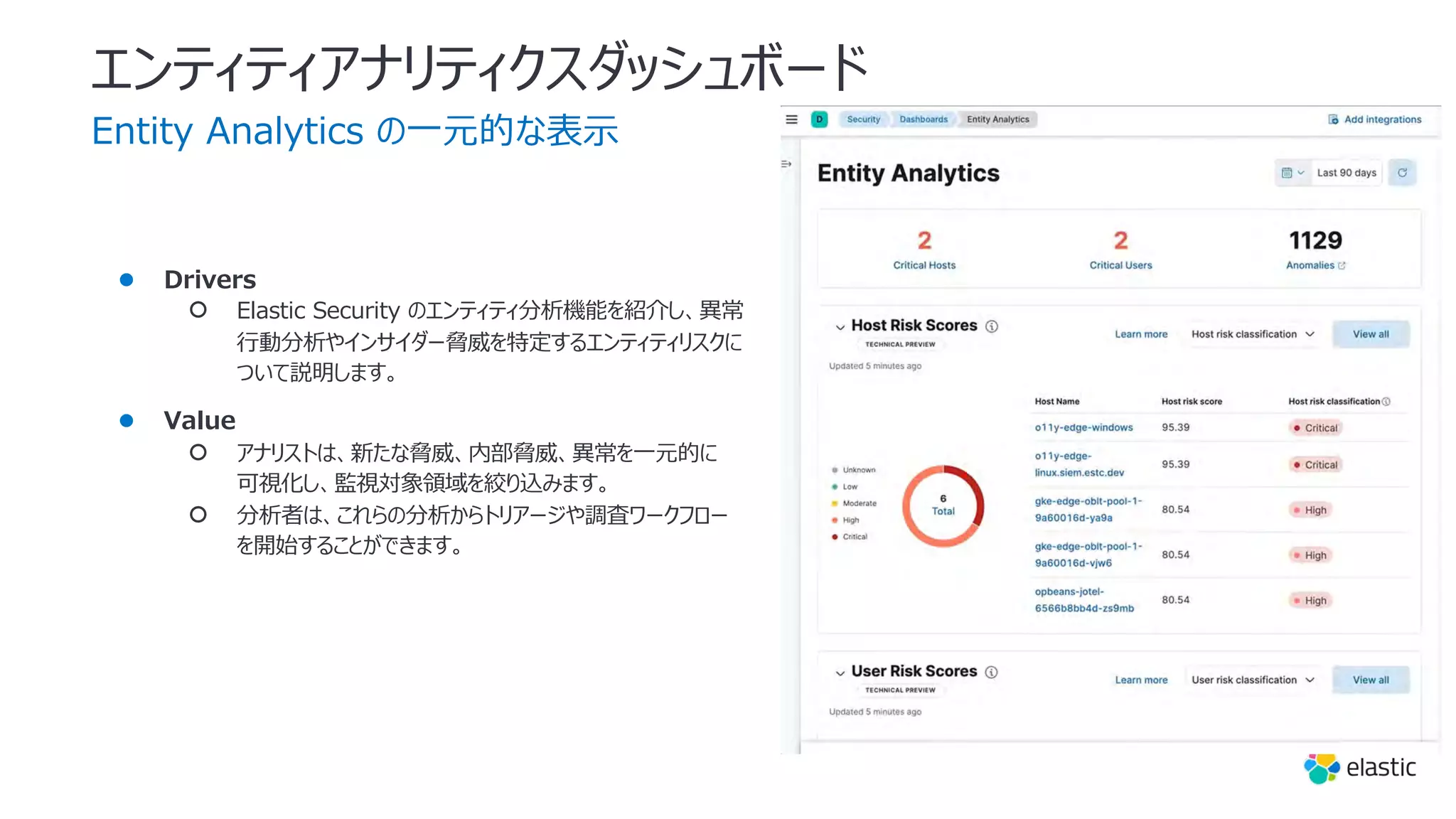Click the donut chart showing 6 Total
Image resolution: width=1456 pixels, height=819 pixels.
pos(943,505)
